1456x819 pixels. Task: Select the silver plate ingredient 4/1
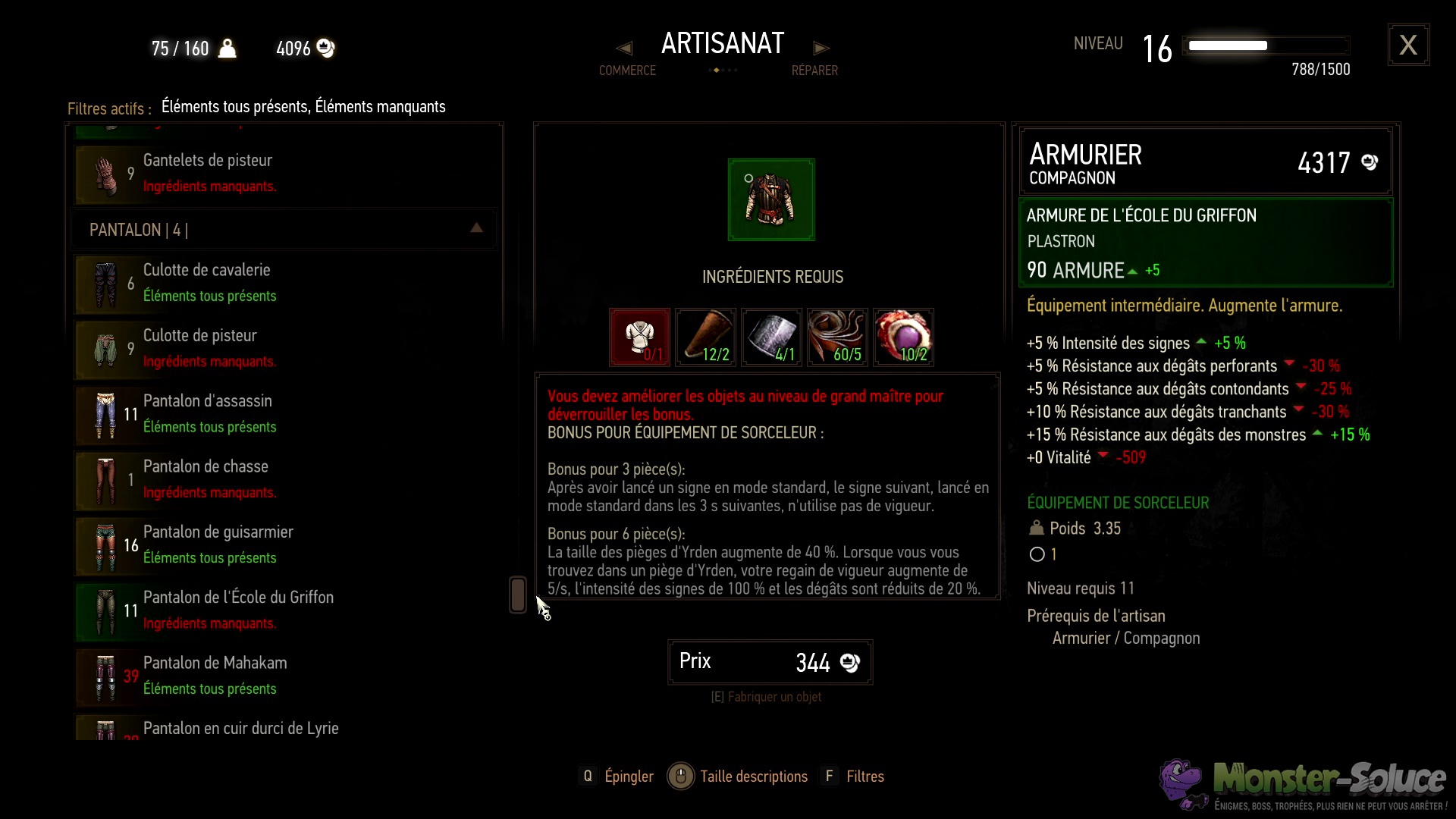point(771,337)
